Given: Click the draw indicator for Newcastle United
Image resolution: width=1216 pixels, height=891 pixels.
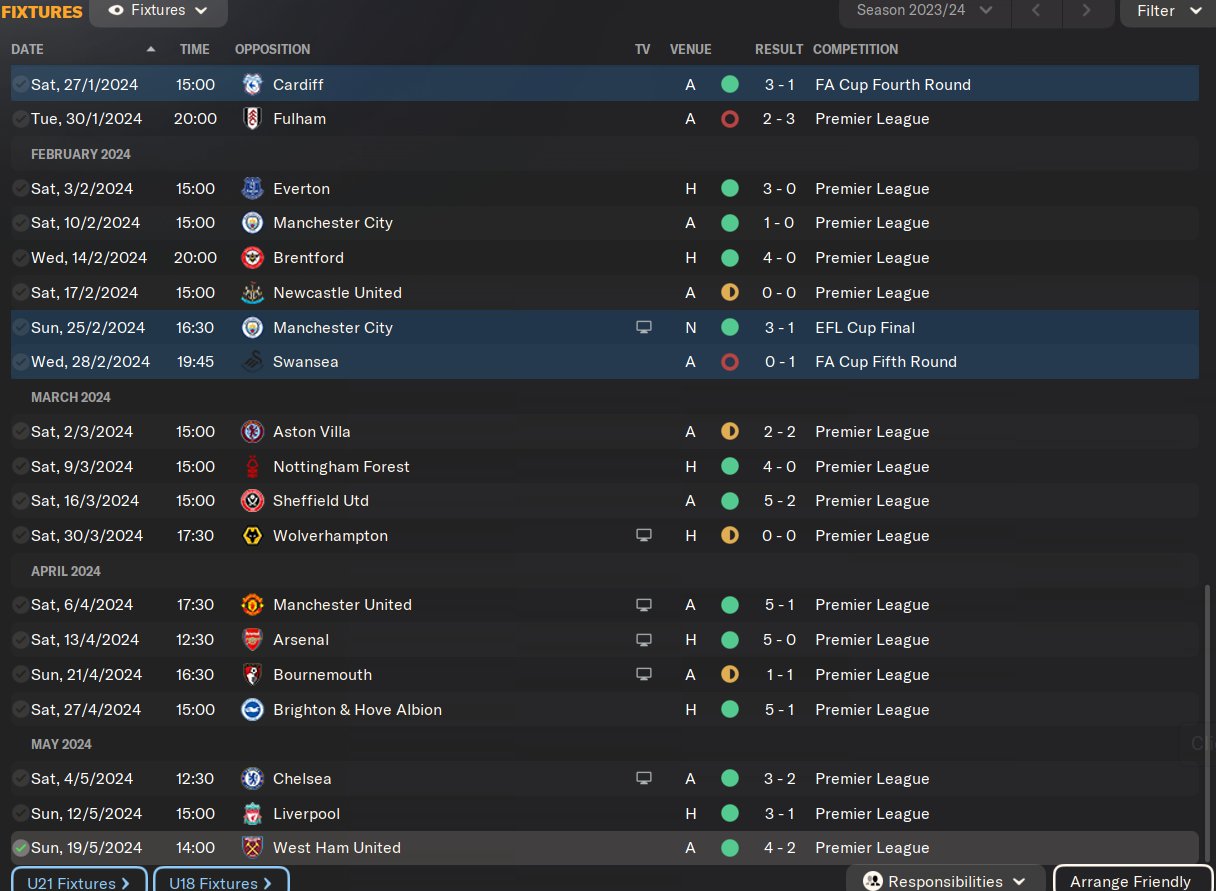Looking at the screenshot, I should (730, 293).
